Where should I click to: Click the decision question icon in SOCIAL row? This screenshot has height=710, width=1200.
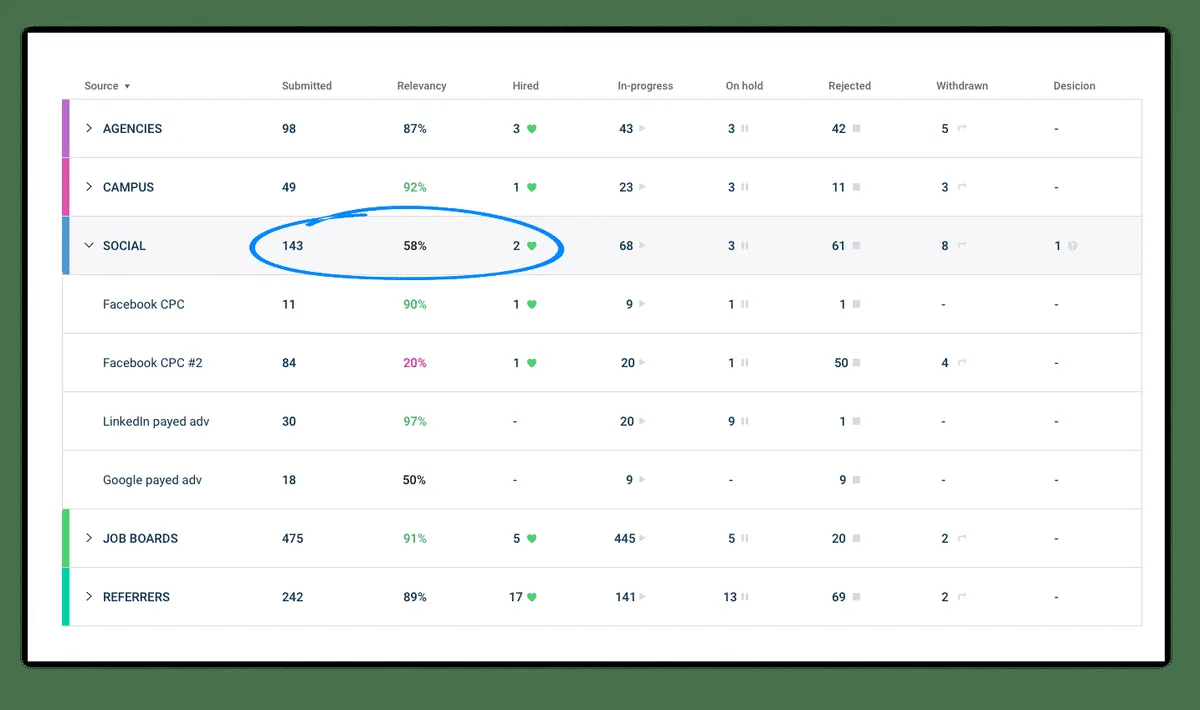point(1072,246)
